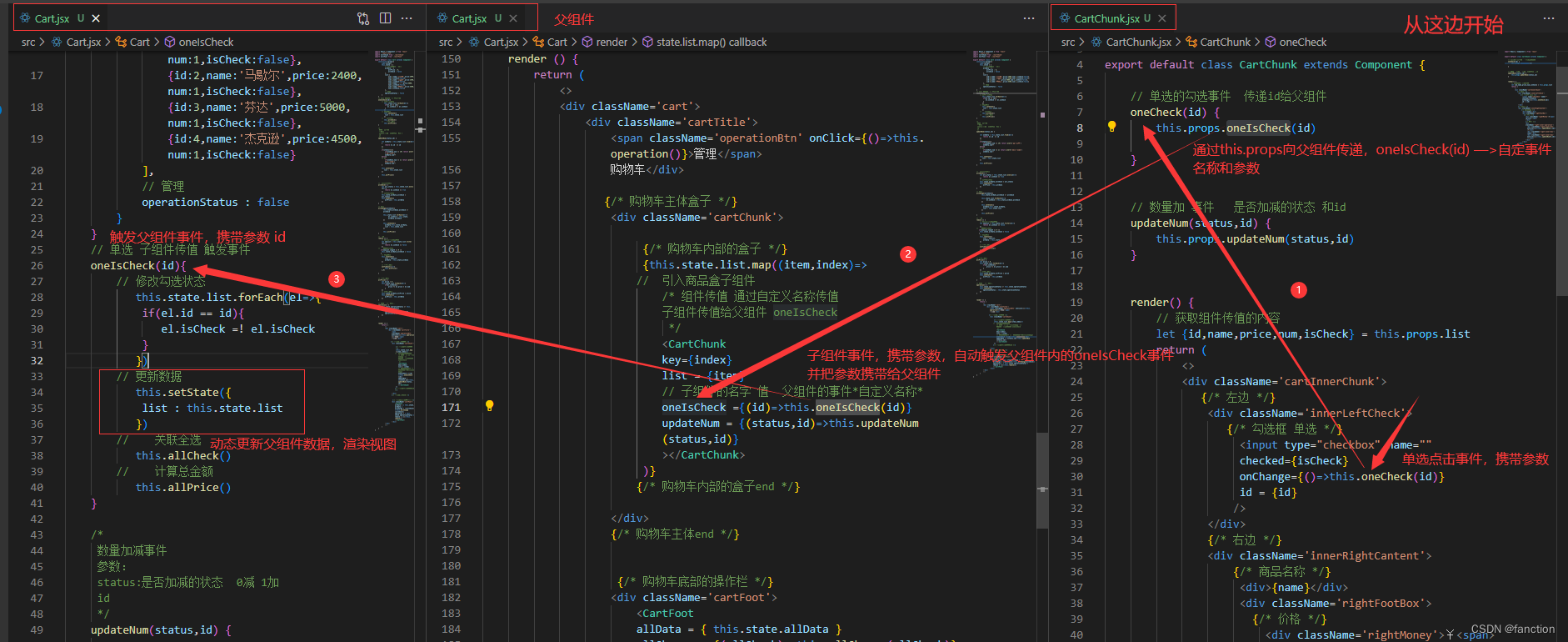Open src breadcrumb in left editor
The image size is (1568, 642).
[28, 42]
